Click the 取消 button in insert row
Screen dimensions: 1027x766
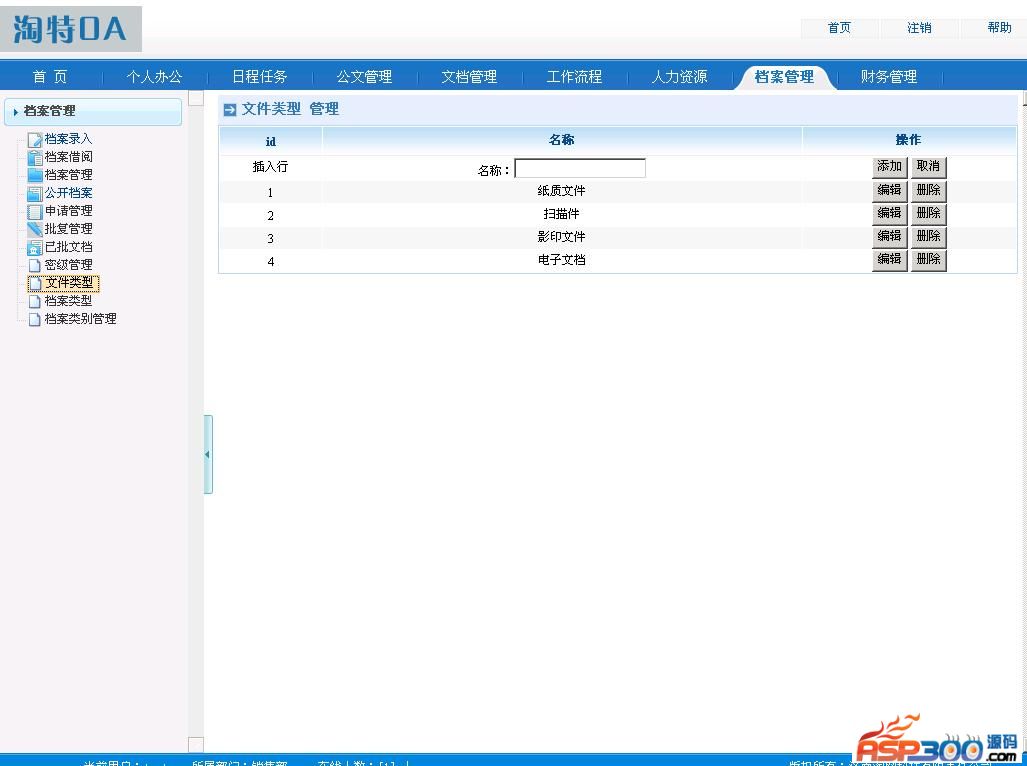click(x=928, y=167)
